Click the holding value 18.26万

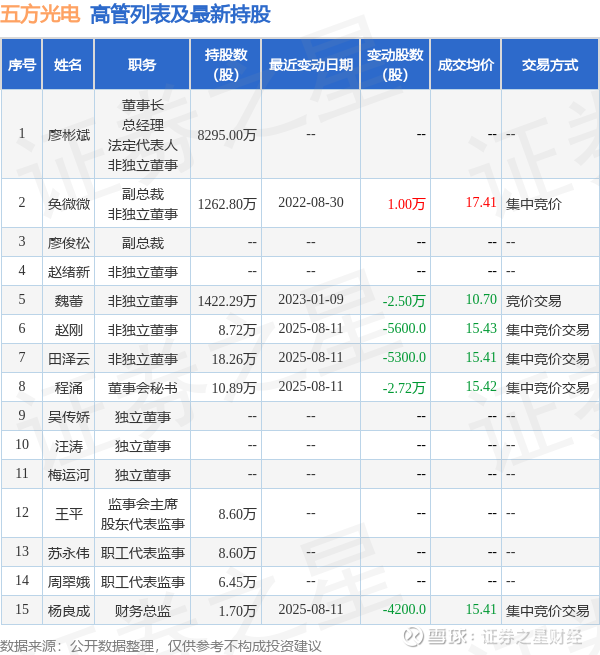pos(234,359)
